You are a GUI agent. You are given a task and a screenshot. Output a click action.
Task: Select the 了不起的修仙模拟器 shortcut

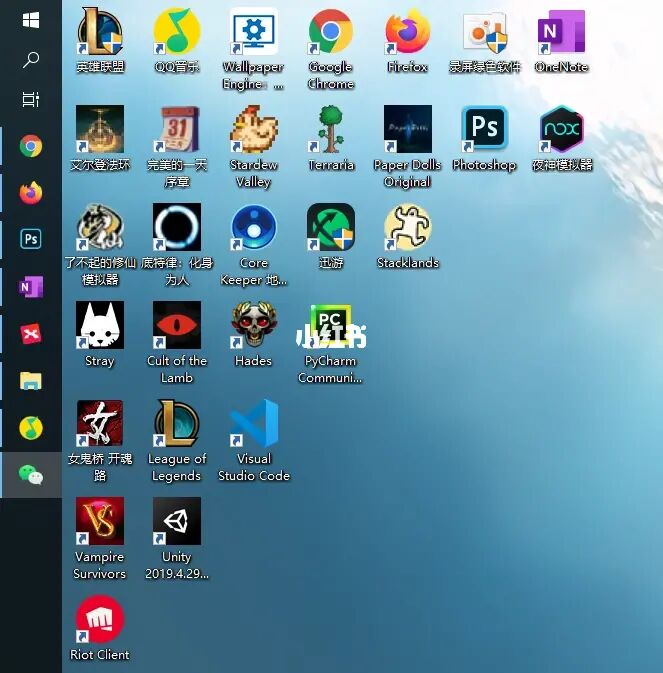(x=100, y=227)
